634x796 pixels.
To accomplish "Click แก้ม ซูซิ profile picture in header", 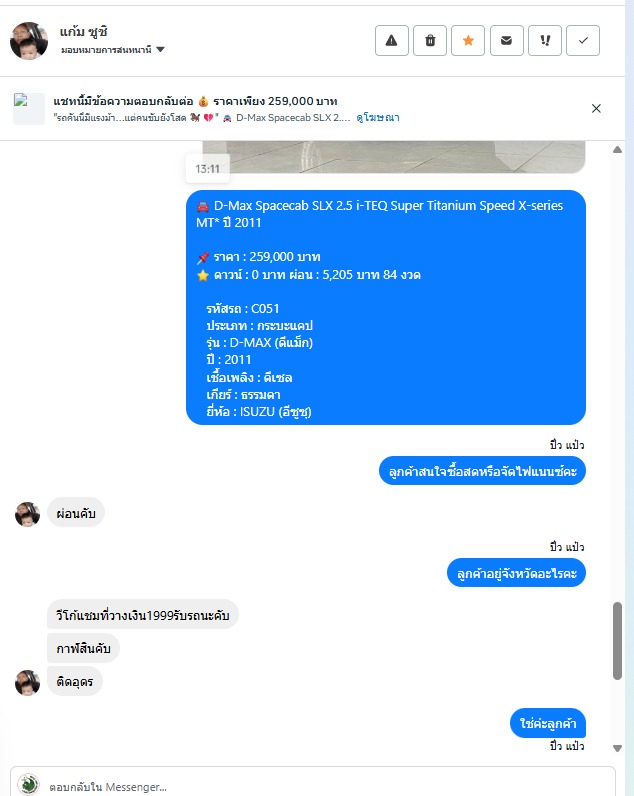I will pyautogui.click(x=29, y=41).
